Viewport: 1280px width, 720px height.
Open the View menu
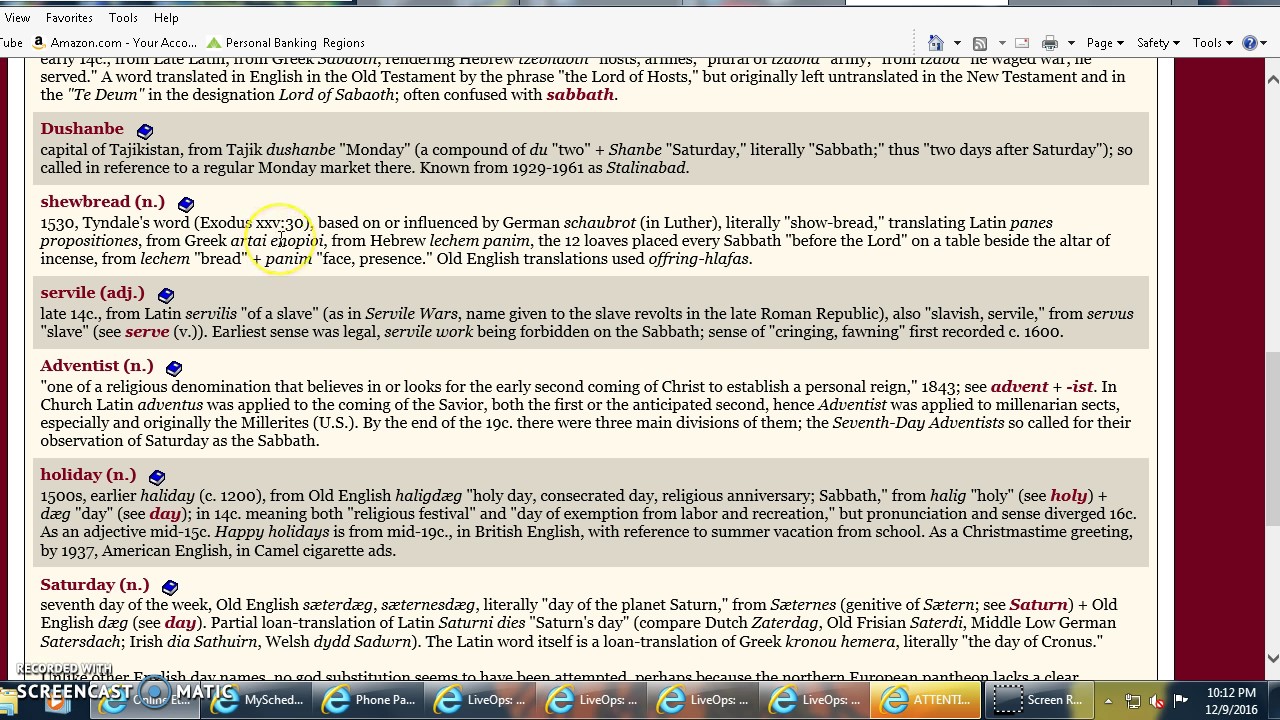(x=17, y=18)
